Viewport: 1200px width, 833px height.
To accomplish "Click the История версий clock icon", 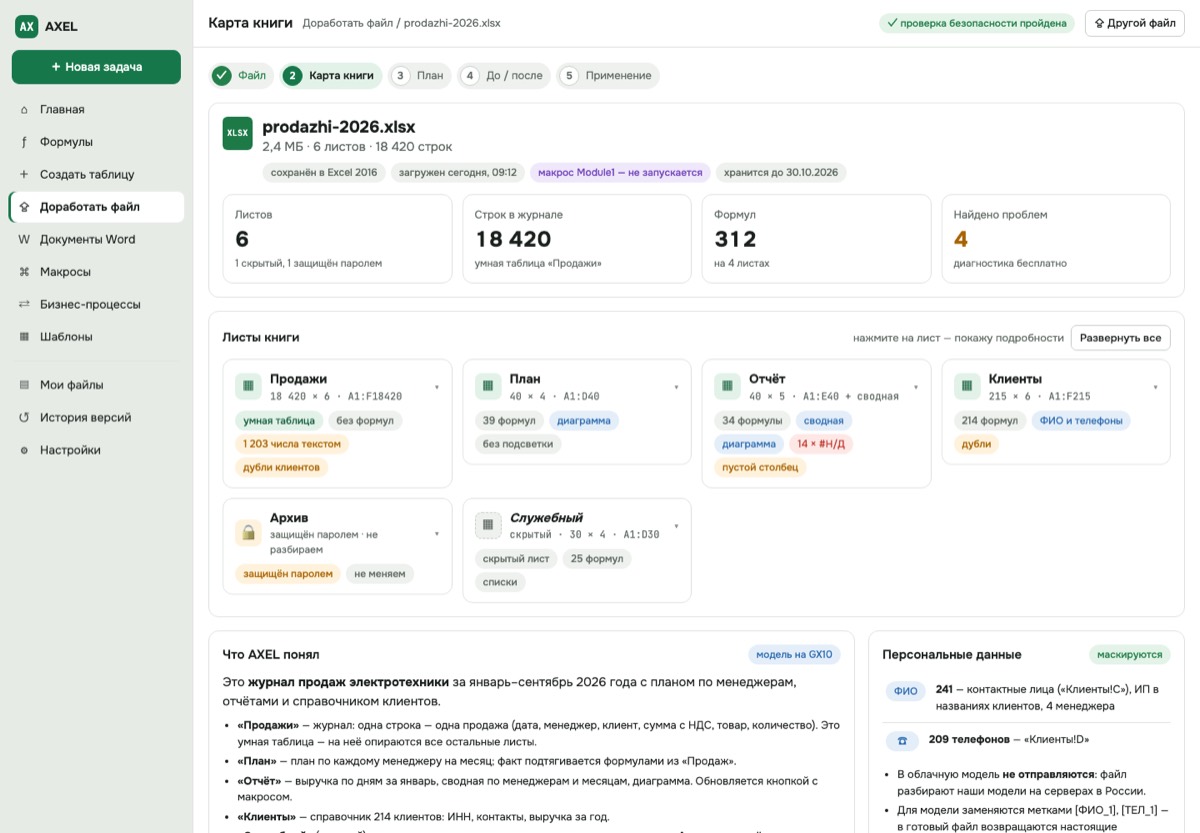I will [x=24, y=418].
